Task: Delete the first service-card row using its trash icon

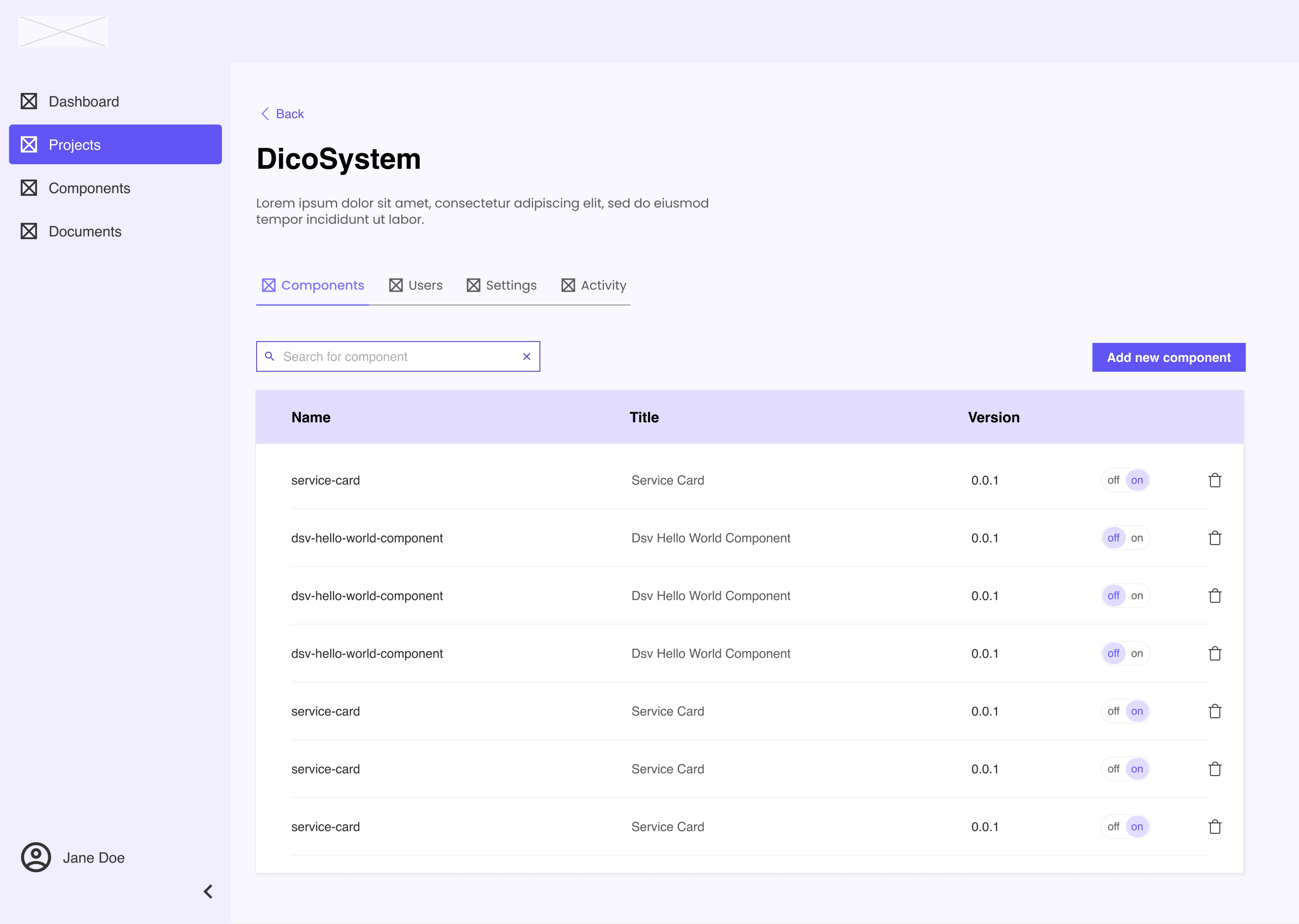Action: coord(1215,480)
